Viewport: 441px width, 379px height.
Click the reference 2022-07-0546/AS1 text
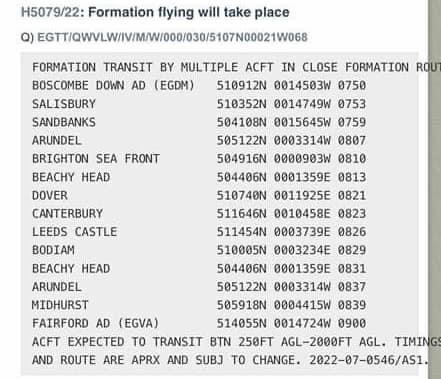coord(369,360)
